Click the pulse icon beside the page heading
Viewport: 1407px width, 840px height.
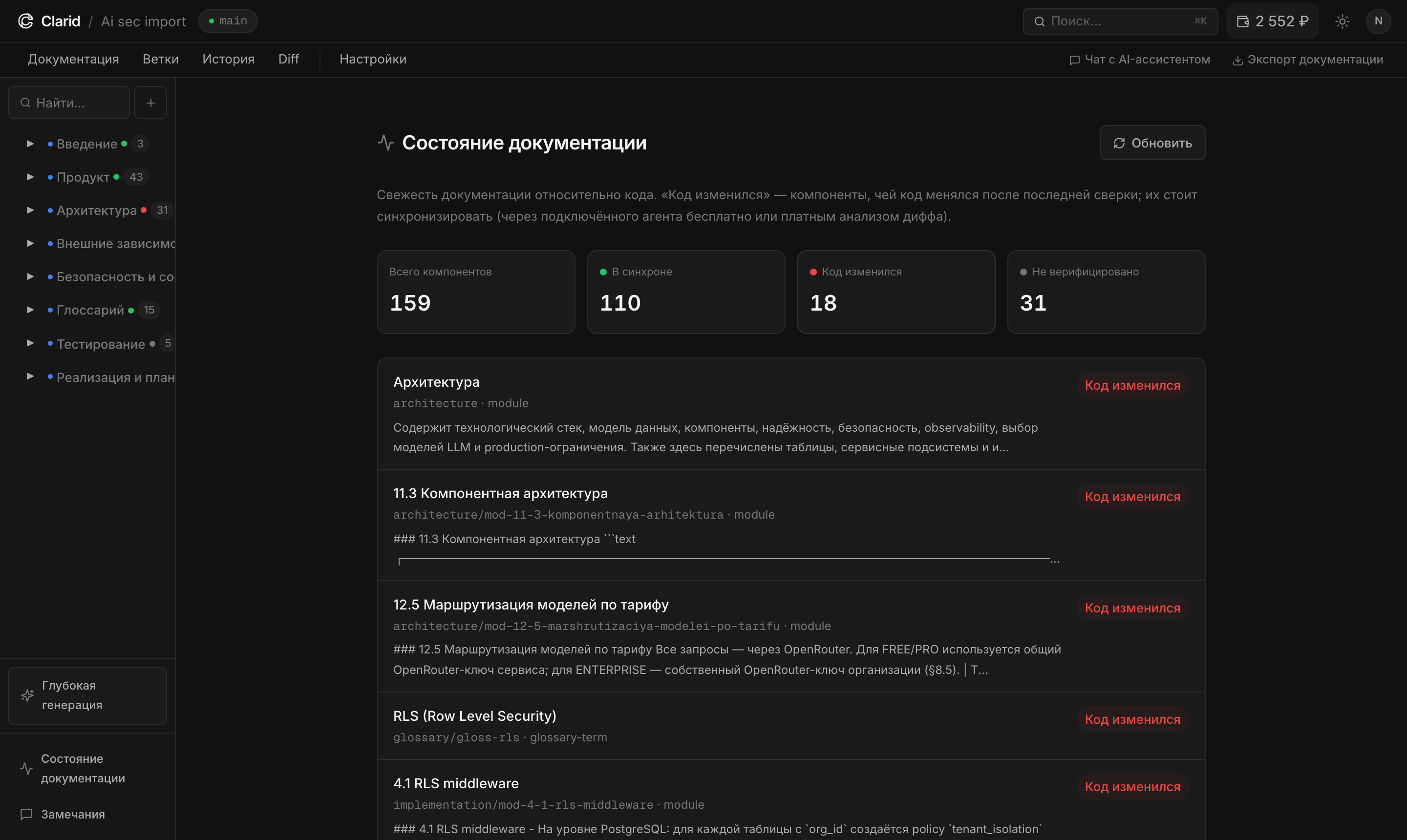385,143
